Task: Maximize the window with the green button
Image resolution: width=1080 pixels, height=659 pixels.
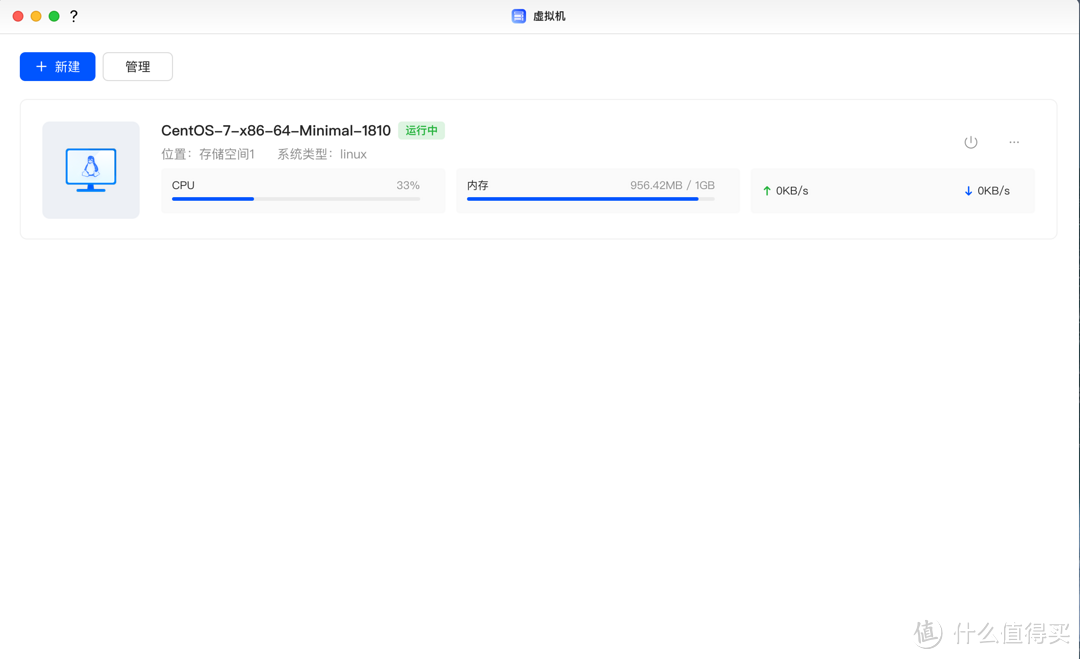Action: [x=54, y=16]
